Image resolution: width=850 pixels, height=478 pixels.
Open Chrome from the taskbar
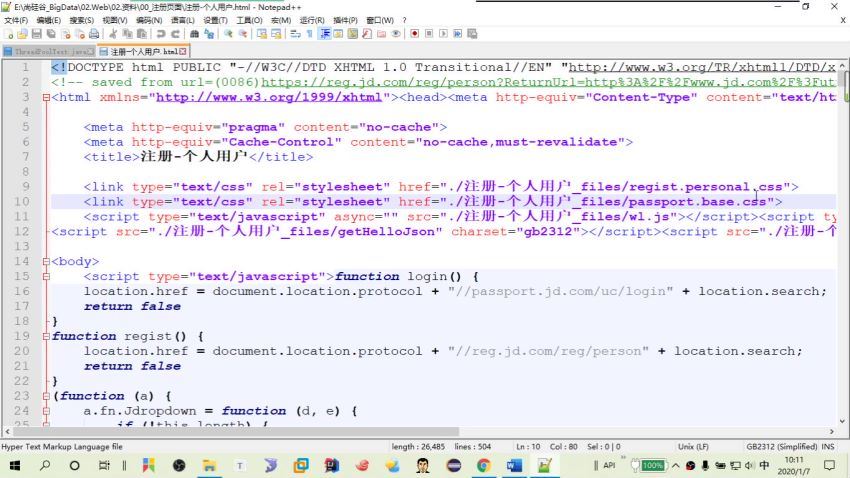(x=484, y=466)
